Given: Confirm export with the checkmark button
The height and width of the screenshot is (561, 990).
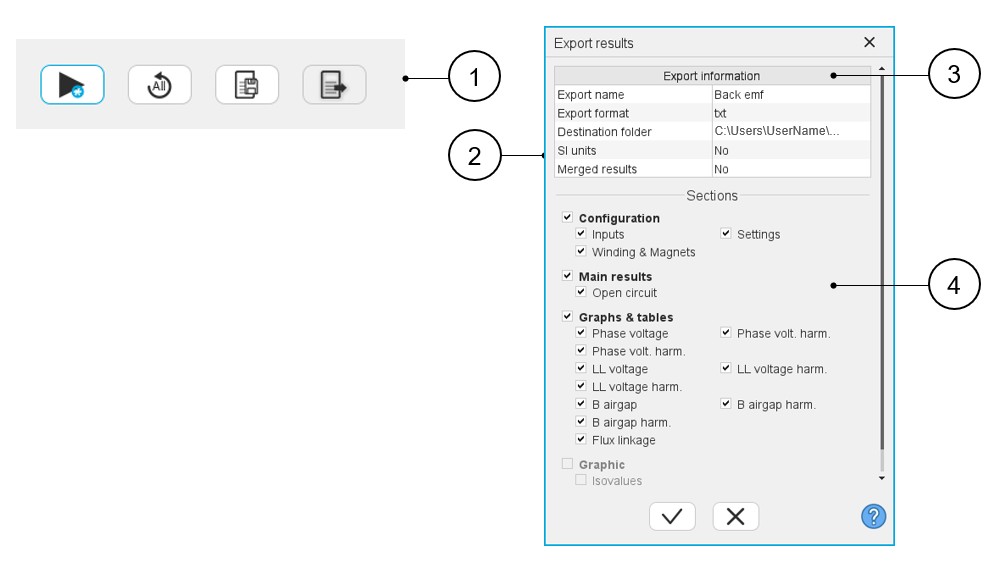Looking at the screenshot, I should tap(672, 516).
